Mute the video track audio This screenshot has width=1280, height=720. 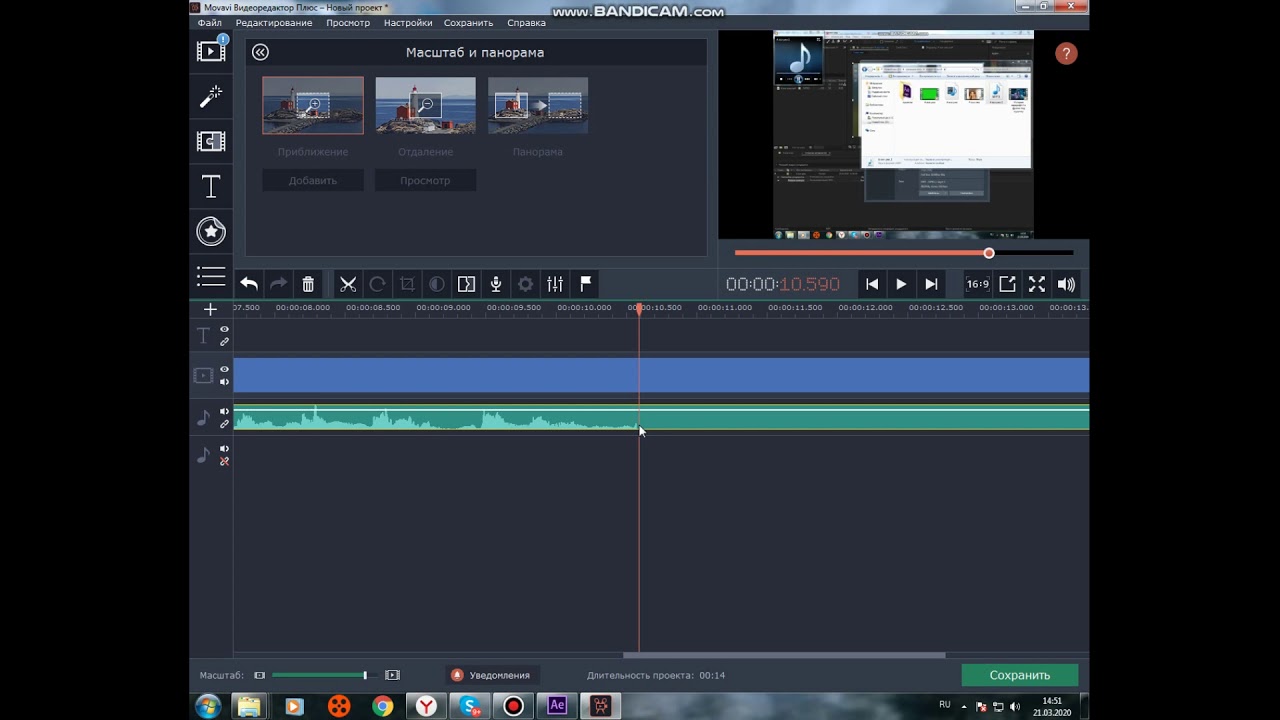tap(224, 382)
